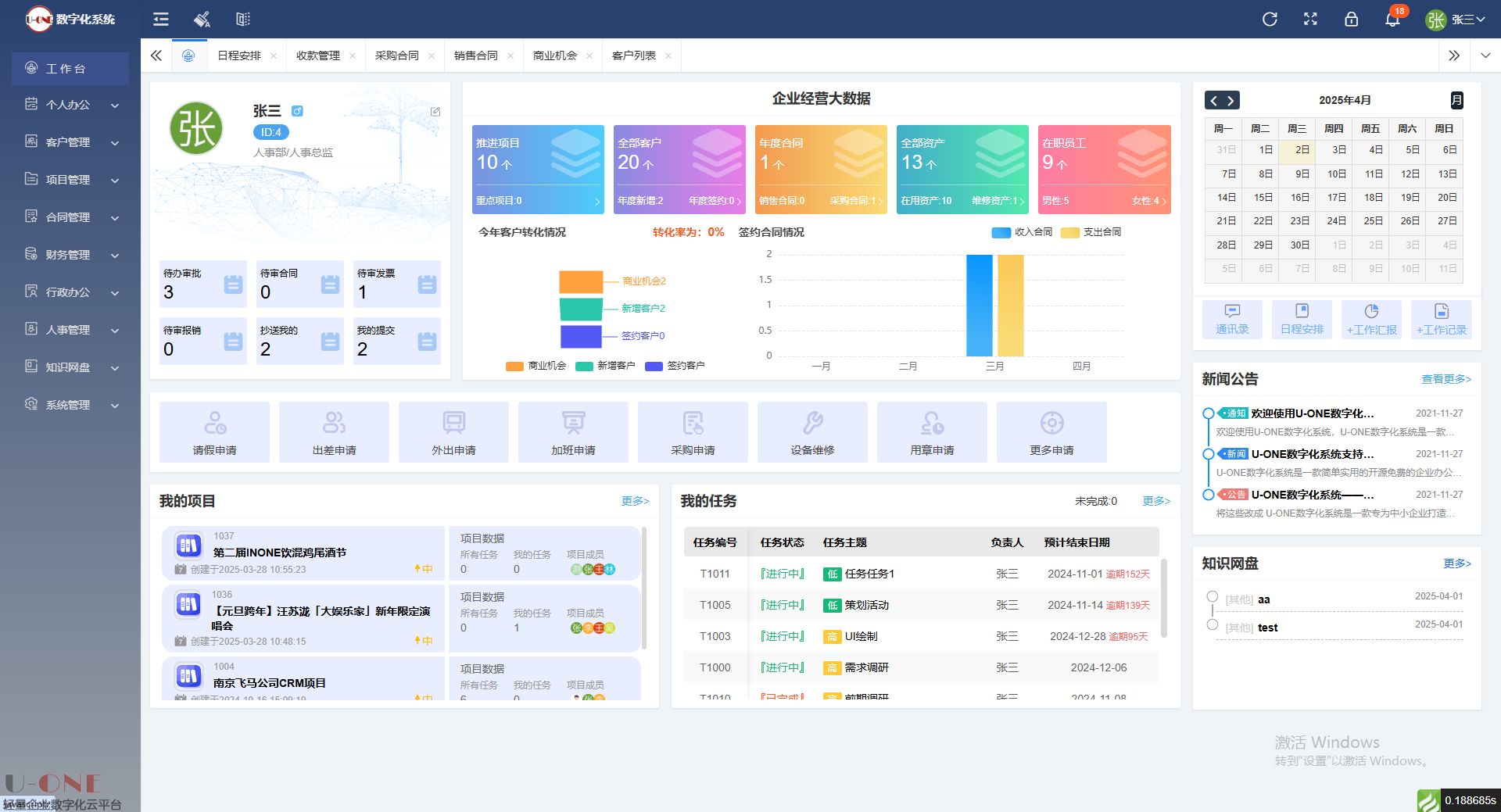Open 设备维修 request
This screenshot has height=812, width=1501.
[812, 432]
